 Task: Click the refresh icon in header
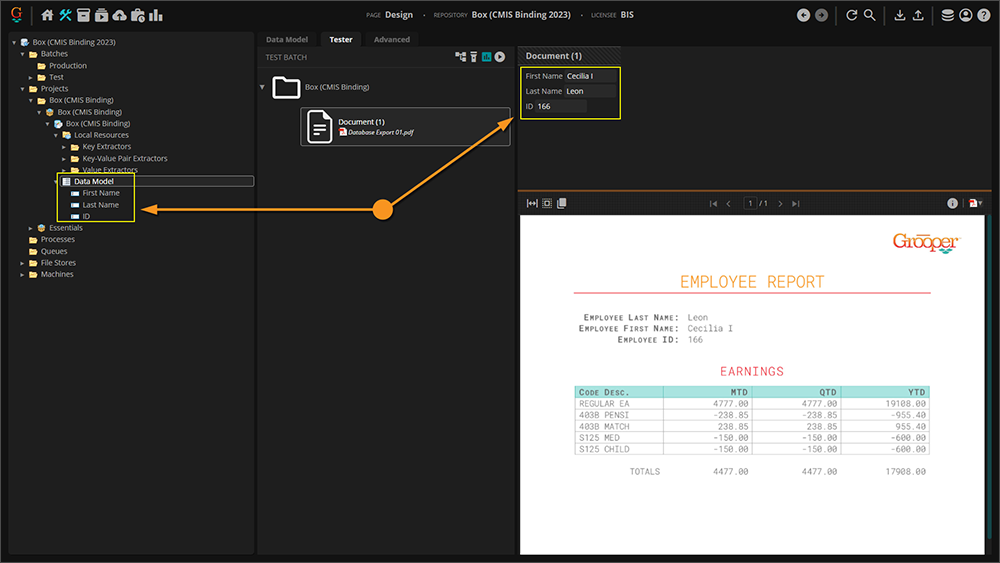(852, 15)
